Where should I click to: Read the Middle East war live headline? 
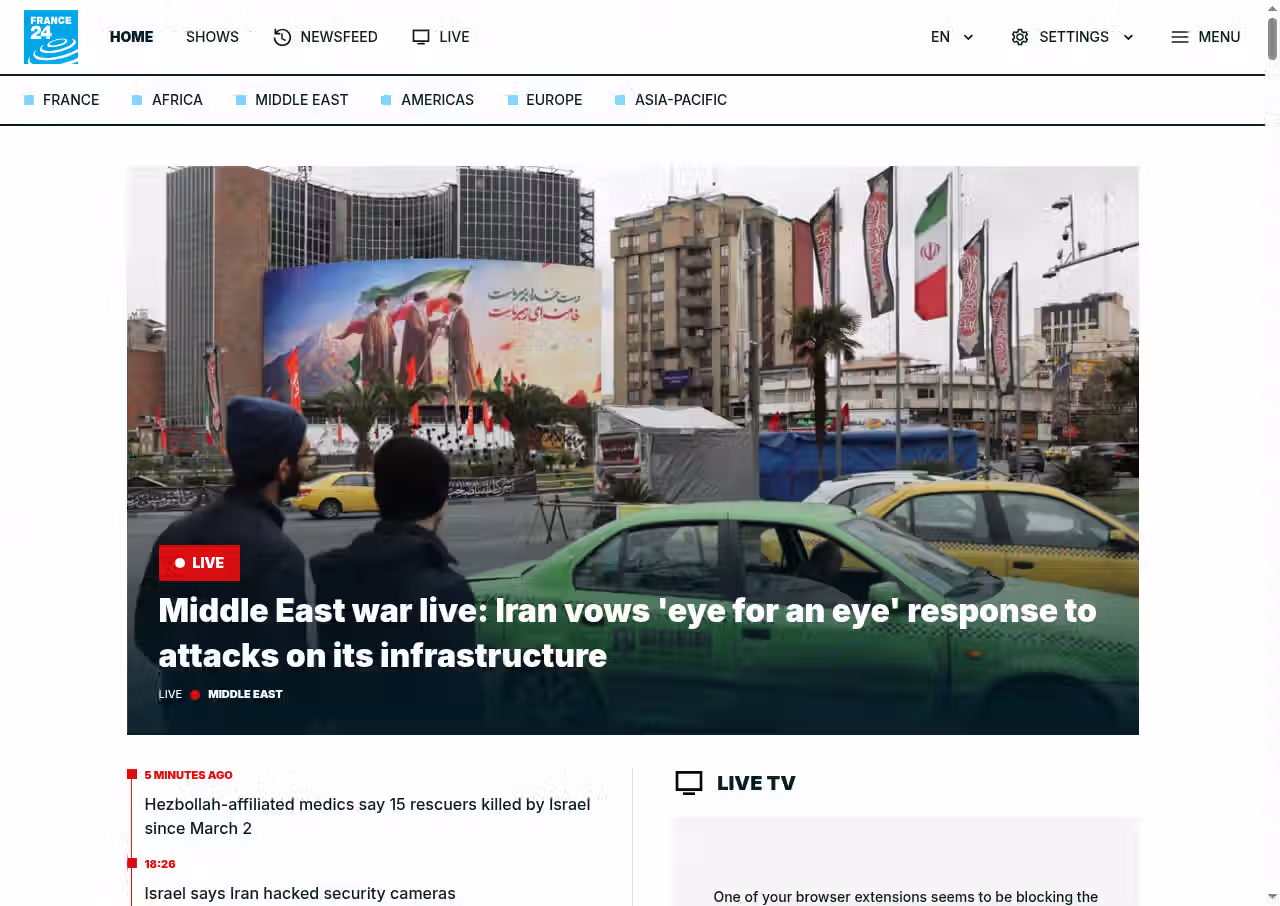[x=627, y=632]
